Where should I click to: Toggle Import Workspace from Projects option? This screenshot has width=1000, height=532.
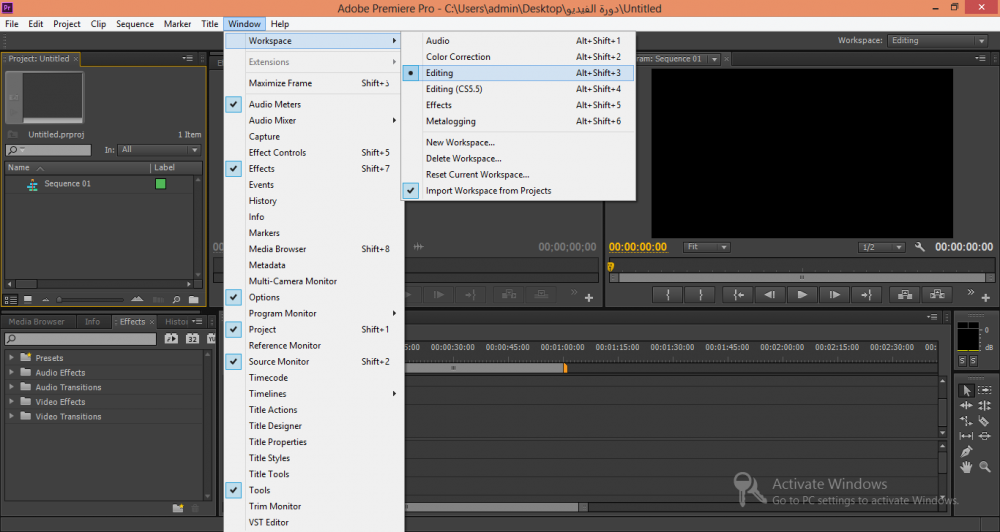488,190
